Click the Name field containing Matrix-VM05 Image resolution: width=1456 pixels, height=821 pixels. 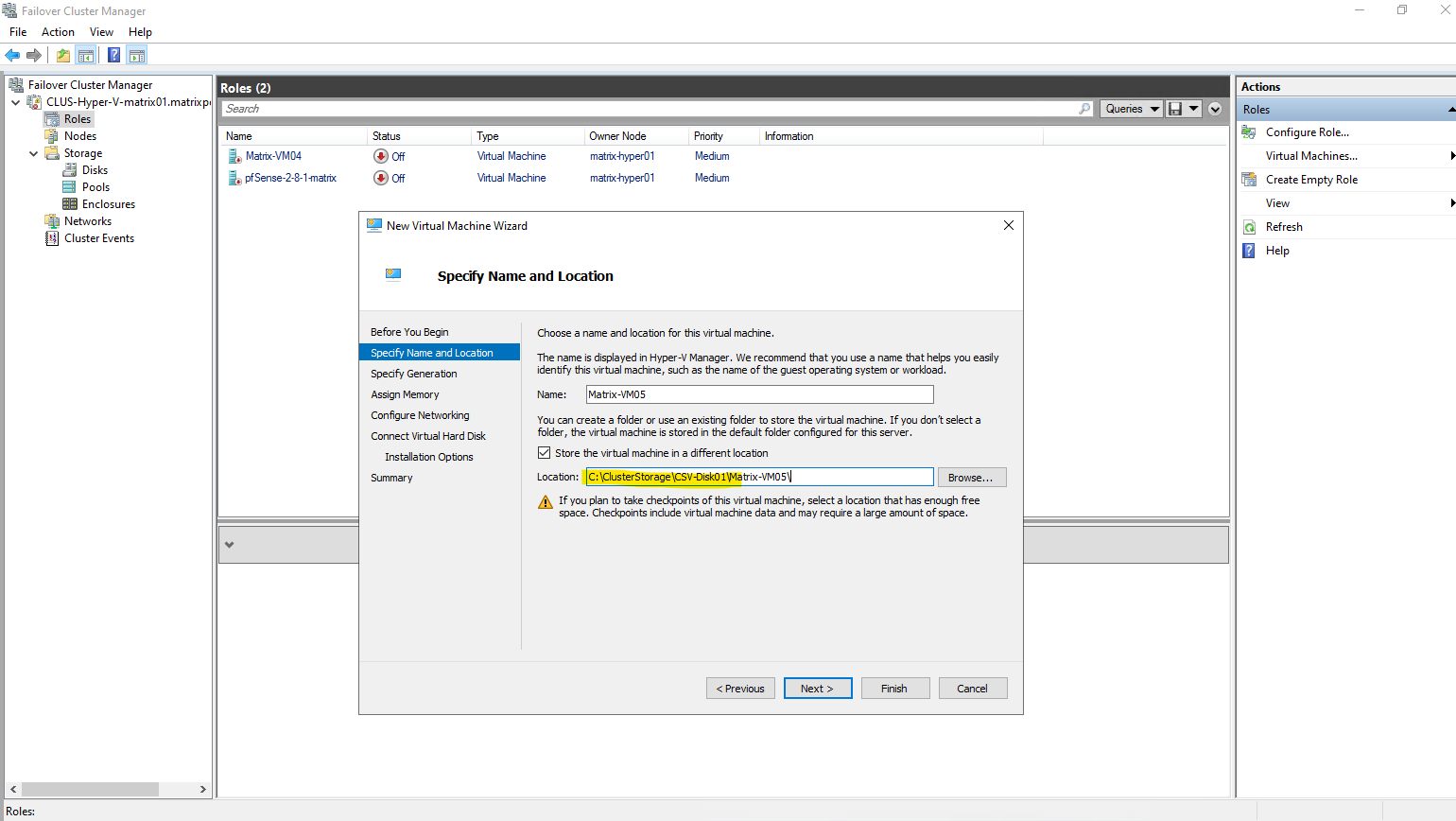coord(759,394)
